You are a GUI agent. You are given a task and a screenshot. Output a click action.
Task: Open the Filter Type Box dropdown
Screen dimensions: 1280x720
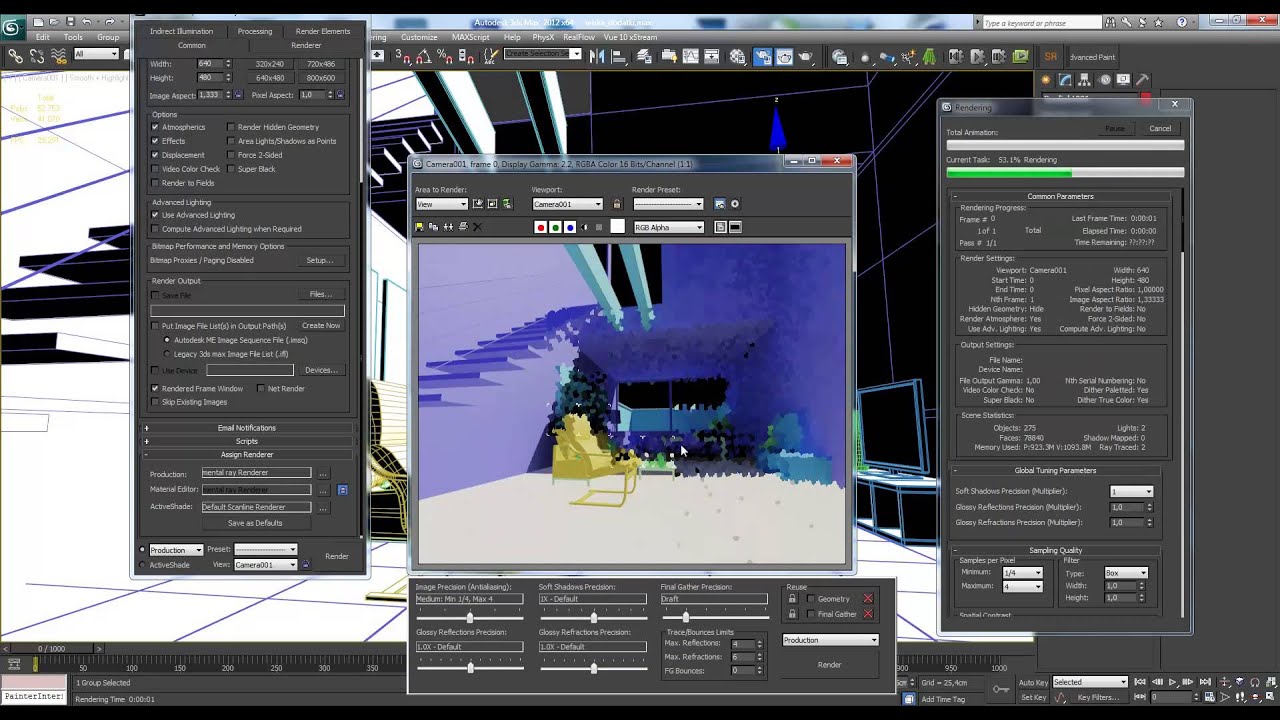tap(1126, 573)
